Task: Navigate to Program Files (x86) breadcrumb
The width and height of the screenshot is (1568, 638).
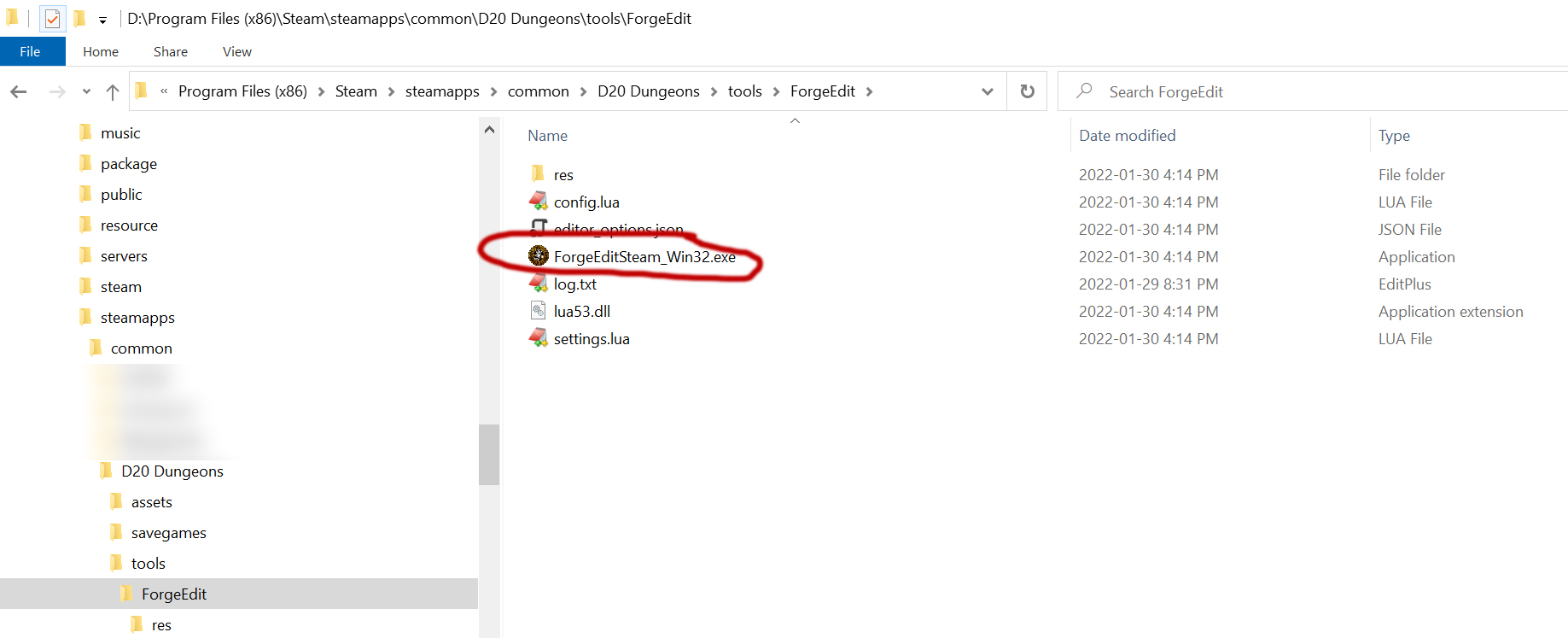Action: [242, 91]
